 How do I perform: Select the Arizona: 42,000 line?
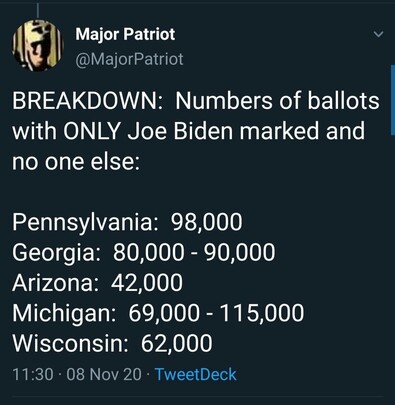pyautogui.click(x=97, y=283)
